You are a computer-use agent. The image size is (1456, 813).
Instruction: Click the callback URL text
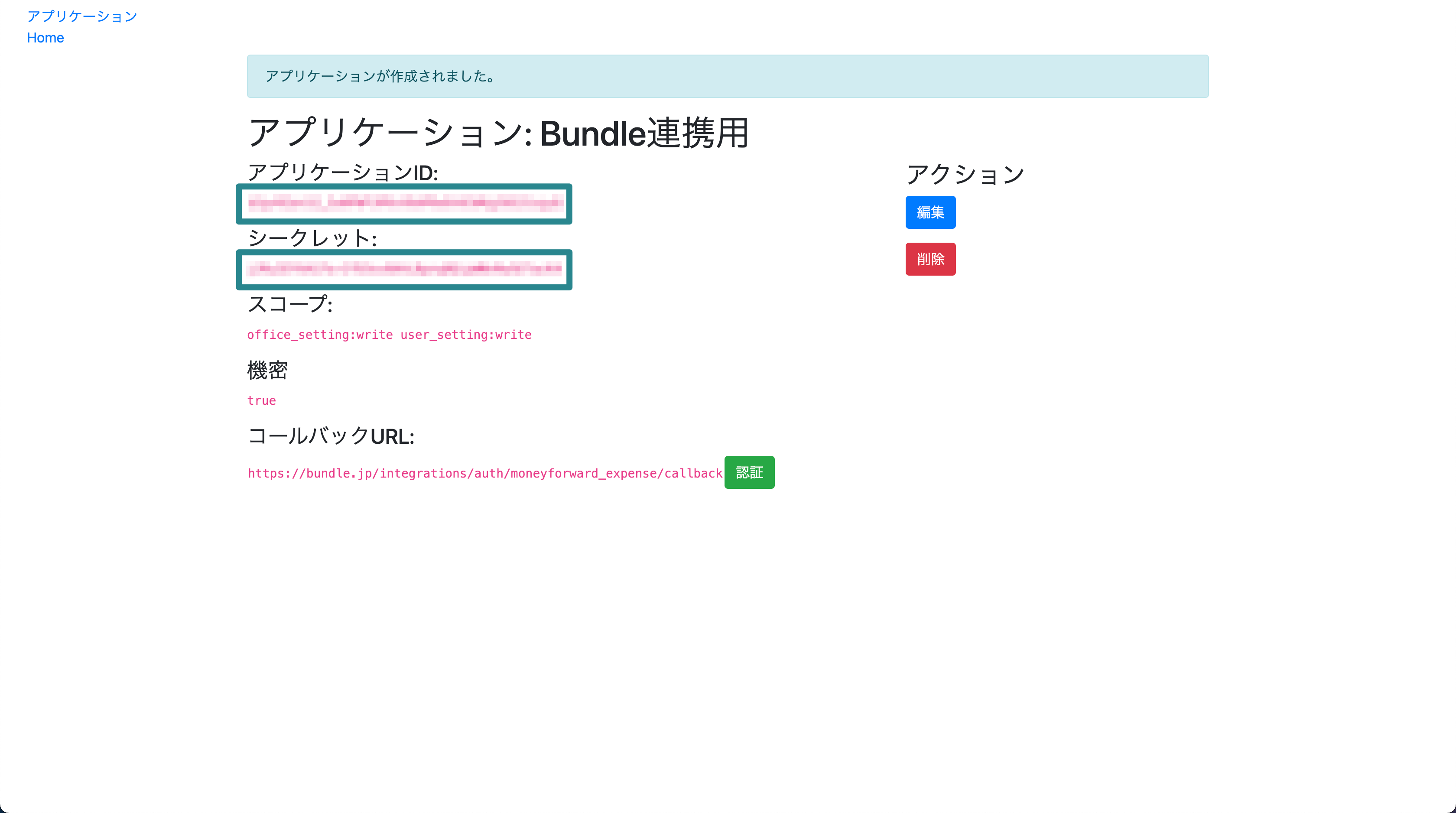coord(485,473)
